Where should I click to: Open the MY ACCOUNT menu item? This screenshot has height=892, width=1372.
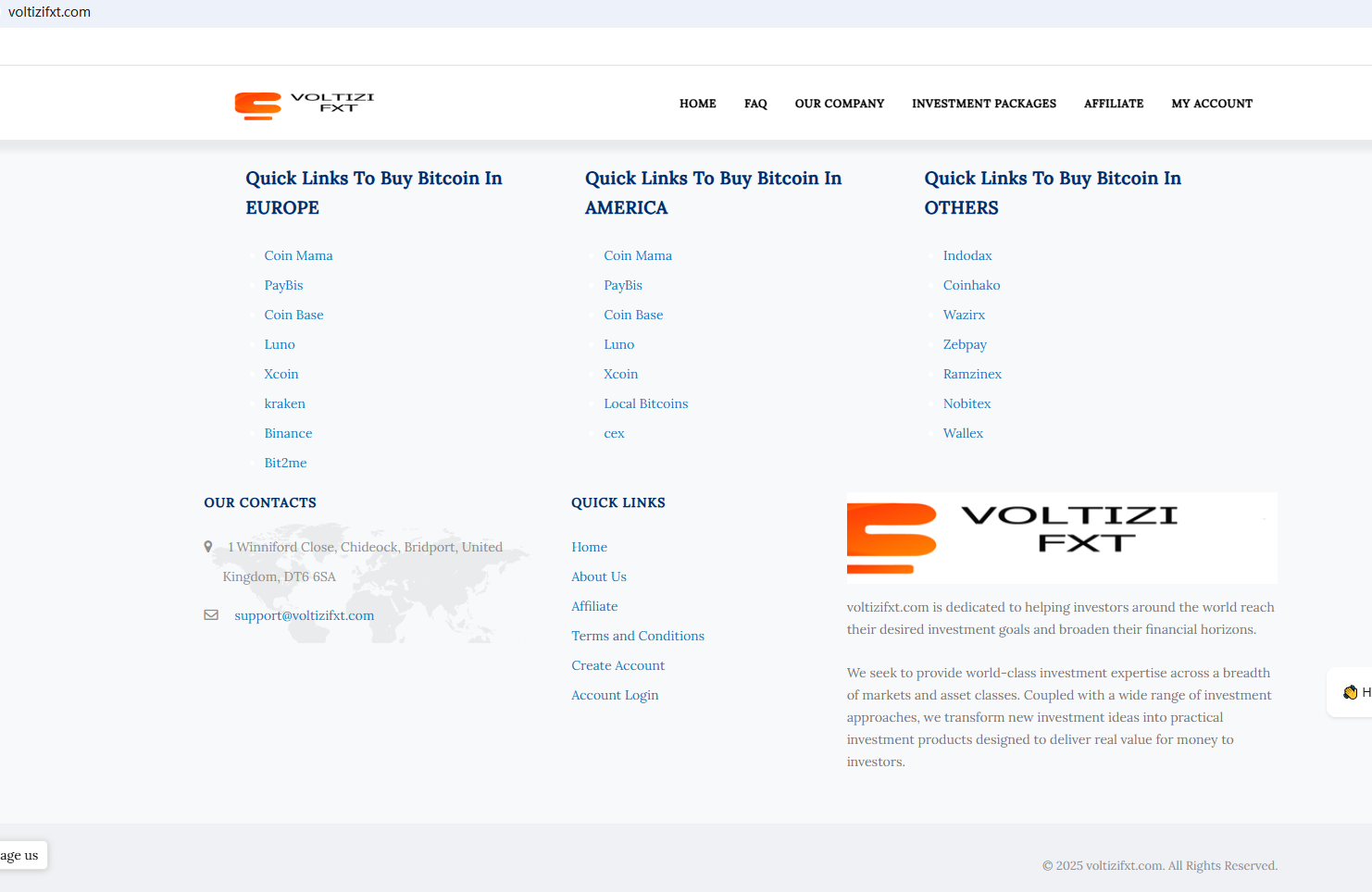coord(1212,104)
